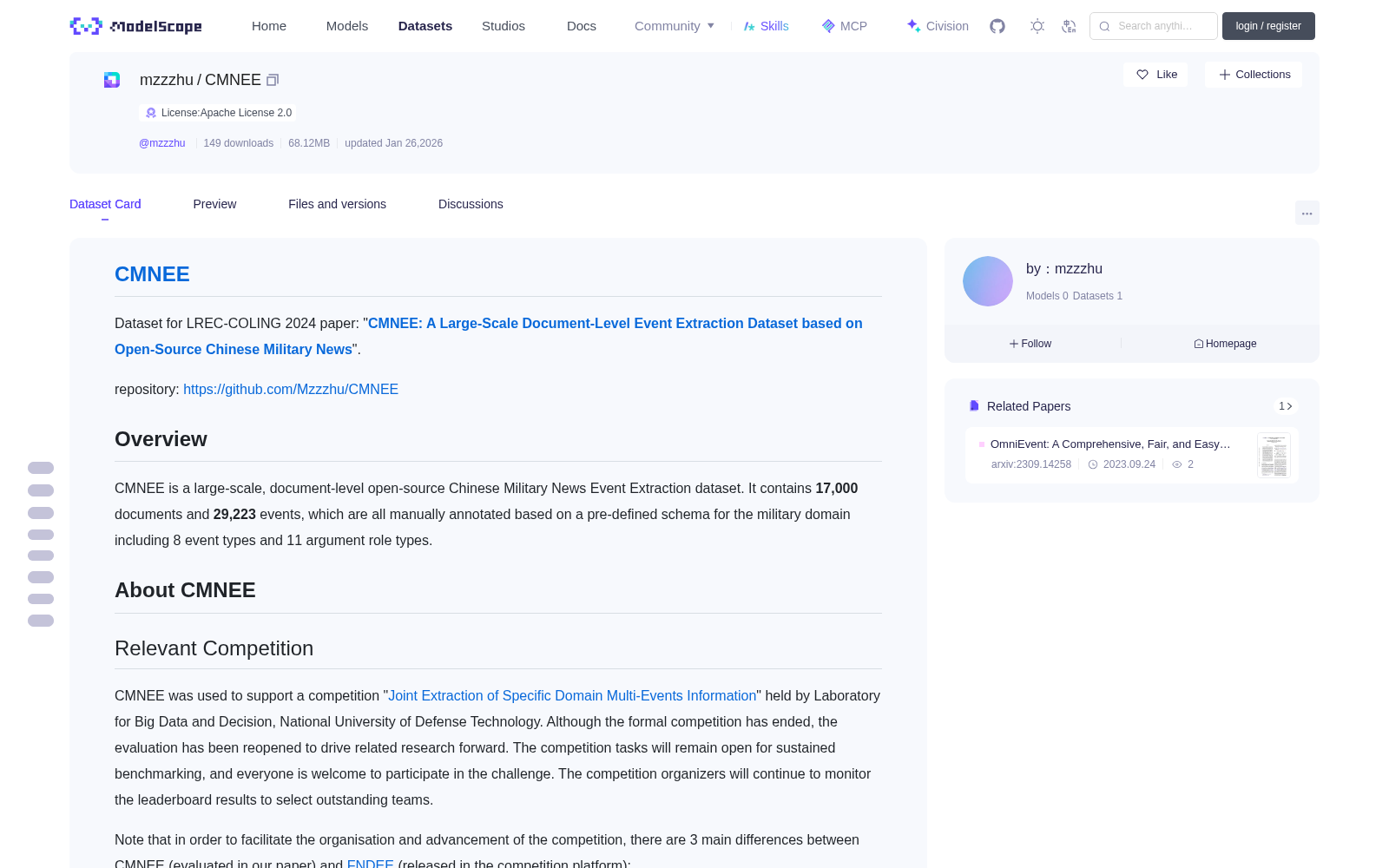Viewport: 1389px width, 868px height.
Task: Open the Files and versions tab
Action: point(337,204)
